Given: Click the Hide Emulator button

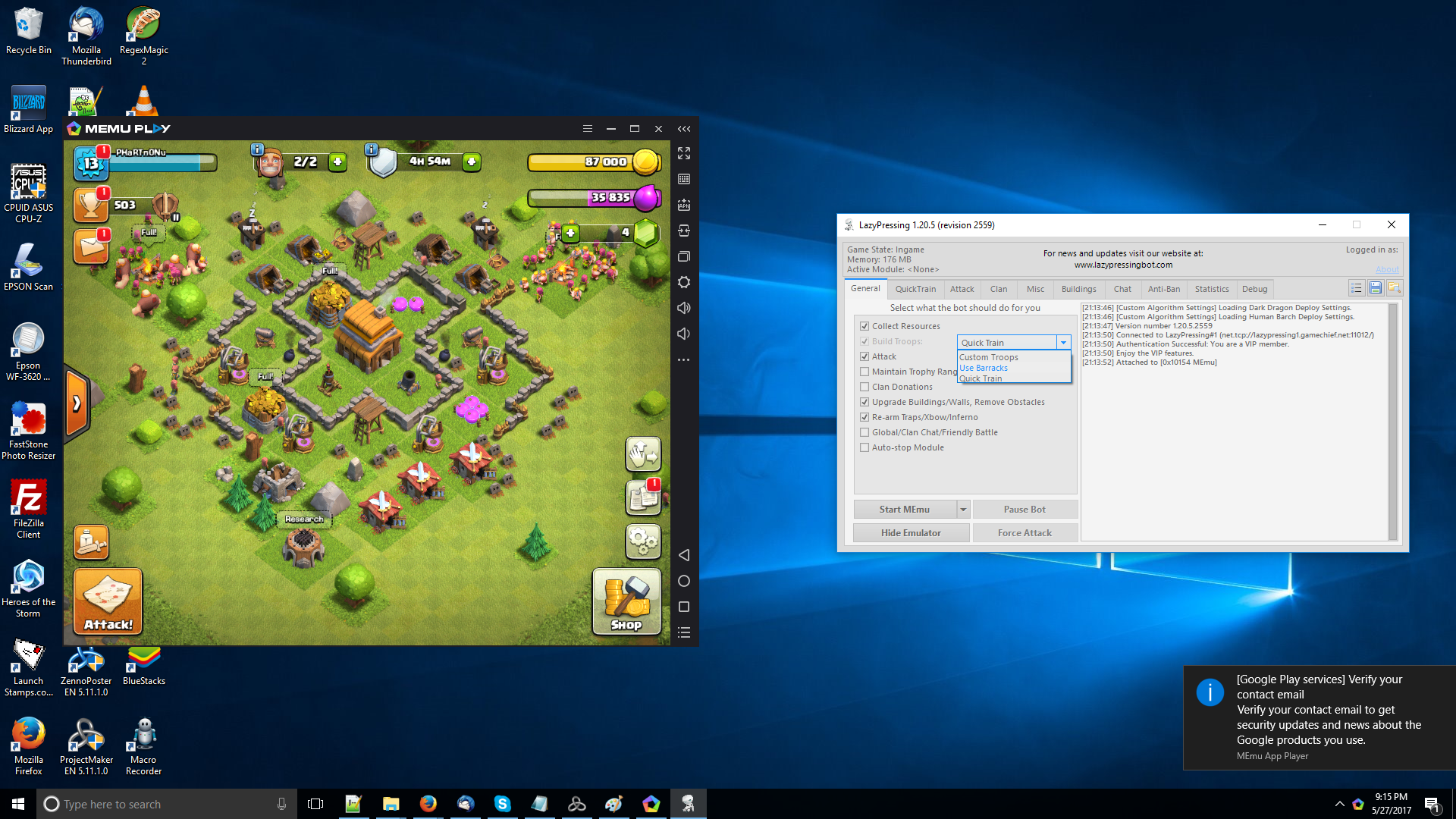Looking at the screenshot, I should pyautogui.click(x=911, y=533).
